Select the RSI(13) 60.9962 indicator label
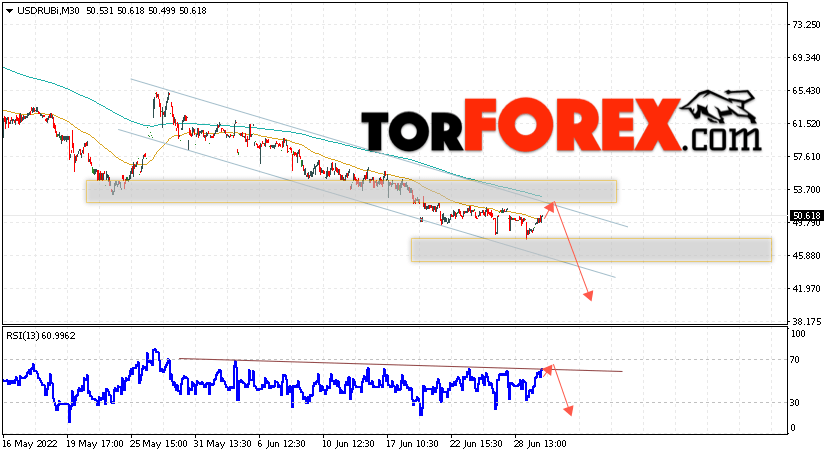Screen dimensions: 828x455 click(x=41, y=336)
